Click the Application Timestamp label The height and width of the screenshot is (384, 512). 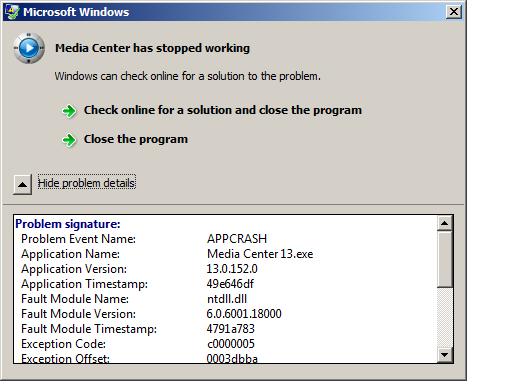84,284
